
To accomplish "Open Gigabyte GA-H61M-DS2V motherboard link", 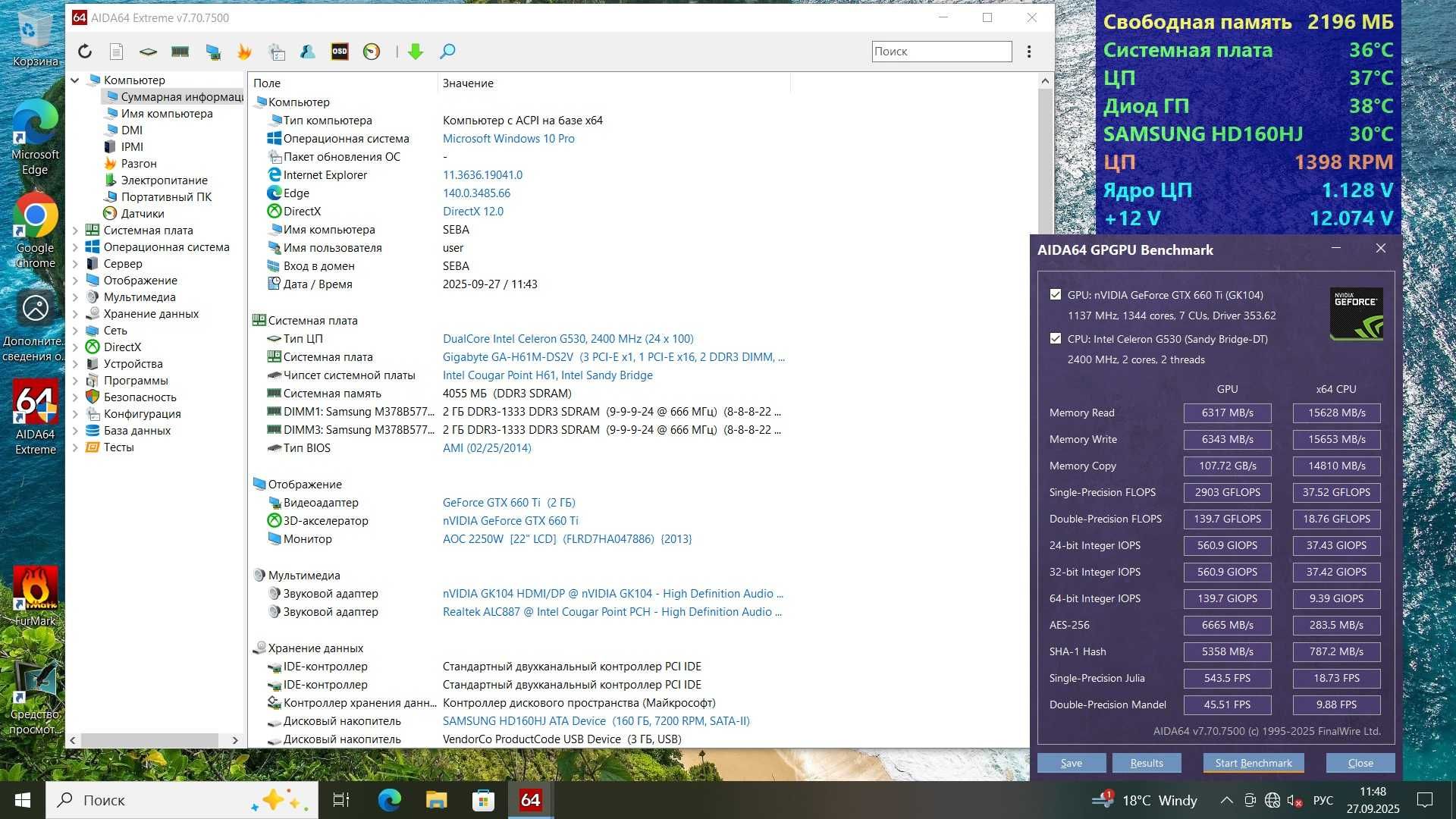I will (613, 356).
